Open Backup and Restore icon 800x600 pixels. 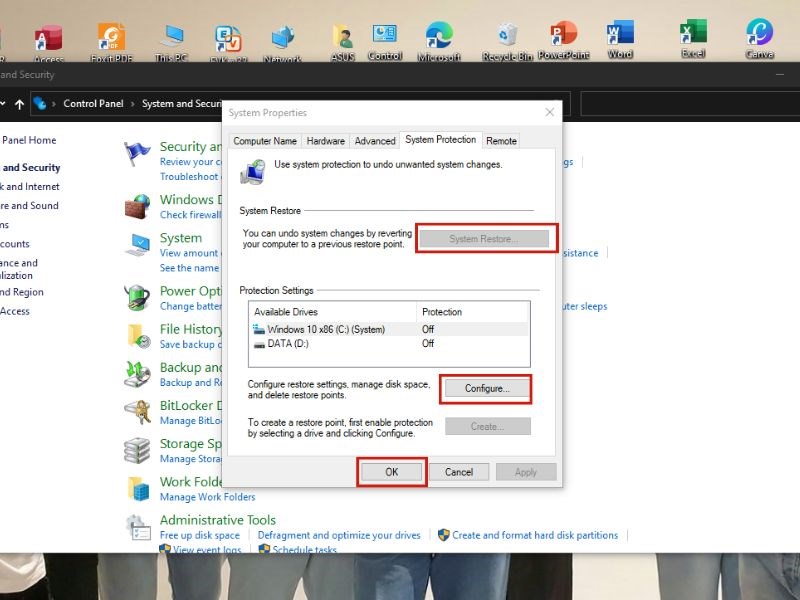[136, 374]
